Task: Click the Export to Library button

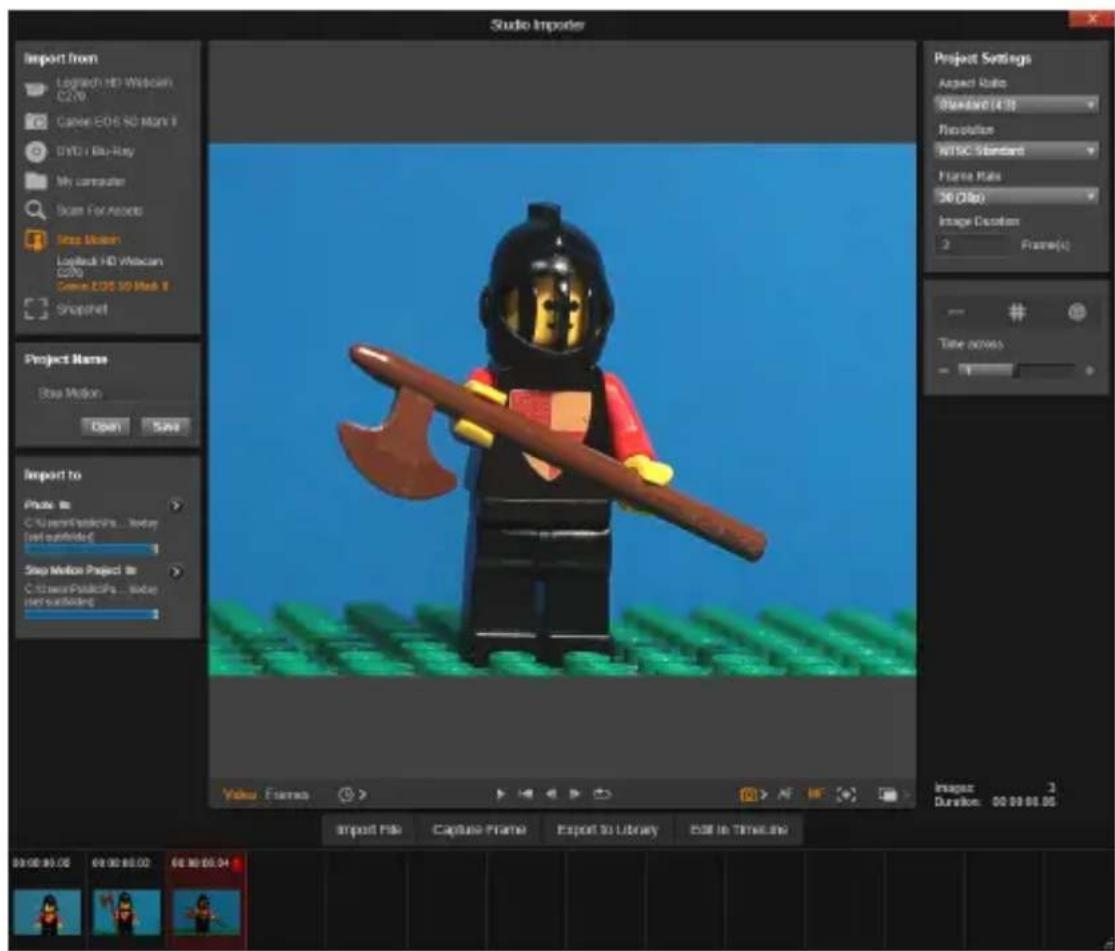Action: [x=607, y=830]
